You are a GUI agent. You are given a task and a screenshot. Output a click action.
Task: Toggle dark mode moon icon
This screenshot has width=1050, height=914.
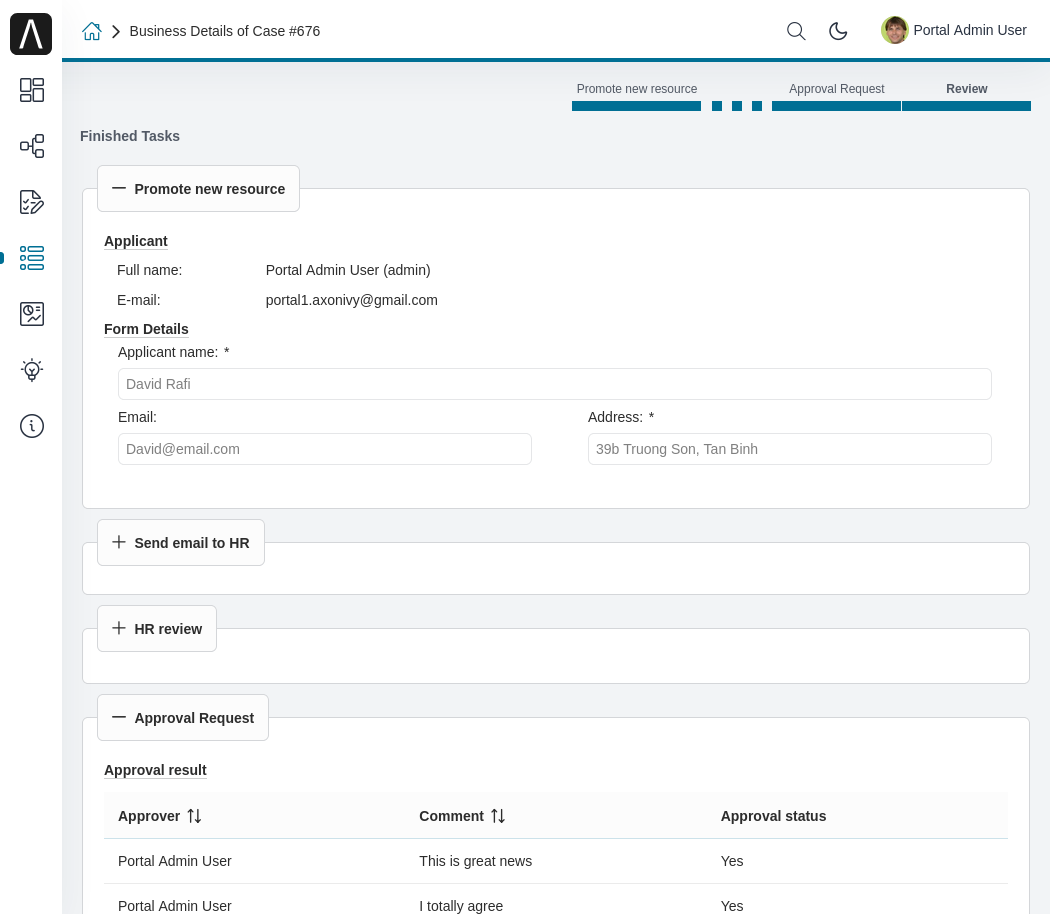pos(838,31)
